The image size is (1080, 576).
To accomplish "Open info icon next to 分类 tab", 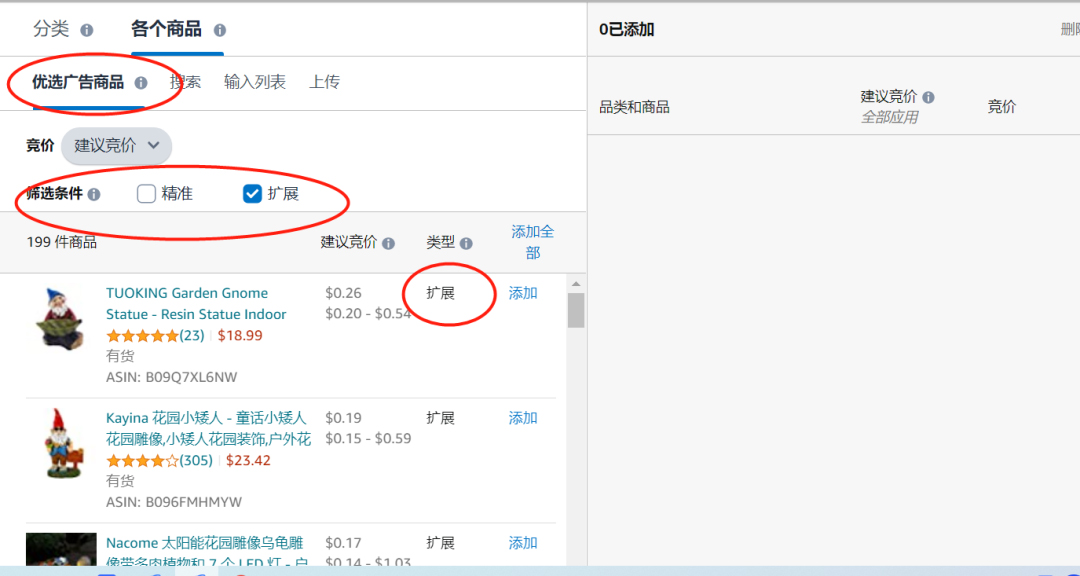I will 86,30.
